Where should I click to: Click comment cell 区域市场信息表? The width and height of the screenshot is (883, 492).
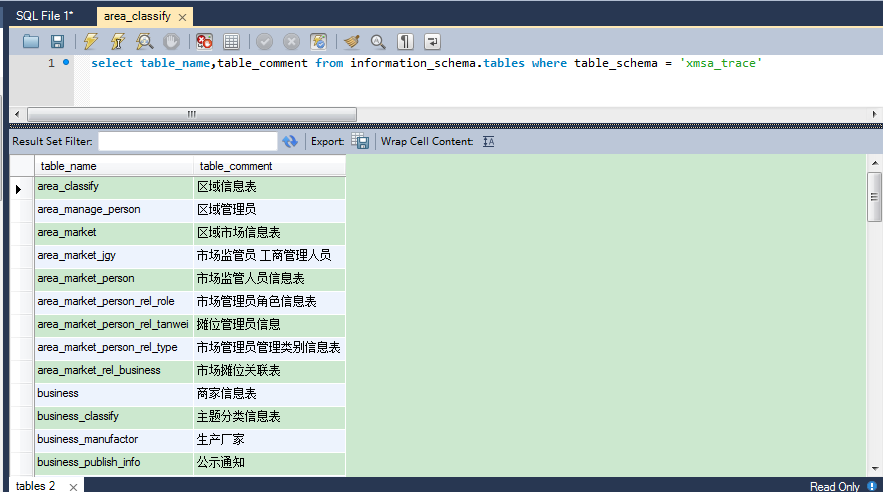269,233
